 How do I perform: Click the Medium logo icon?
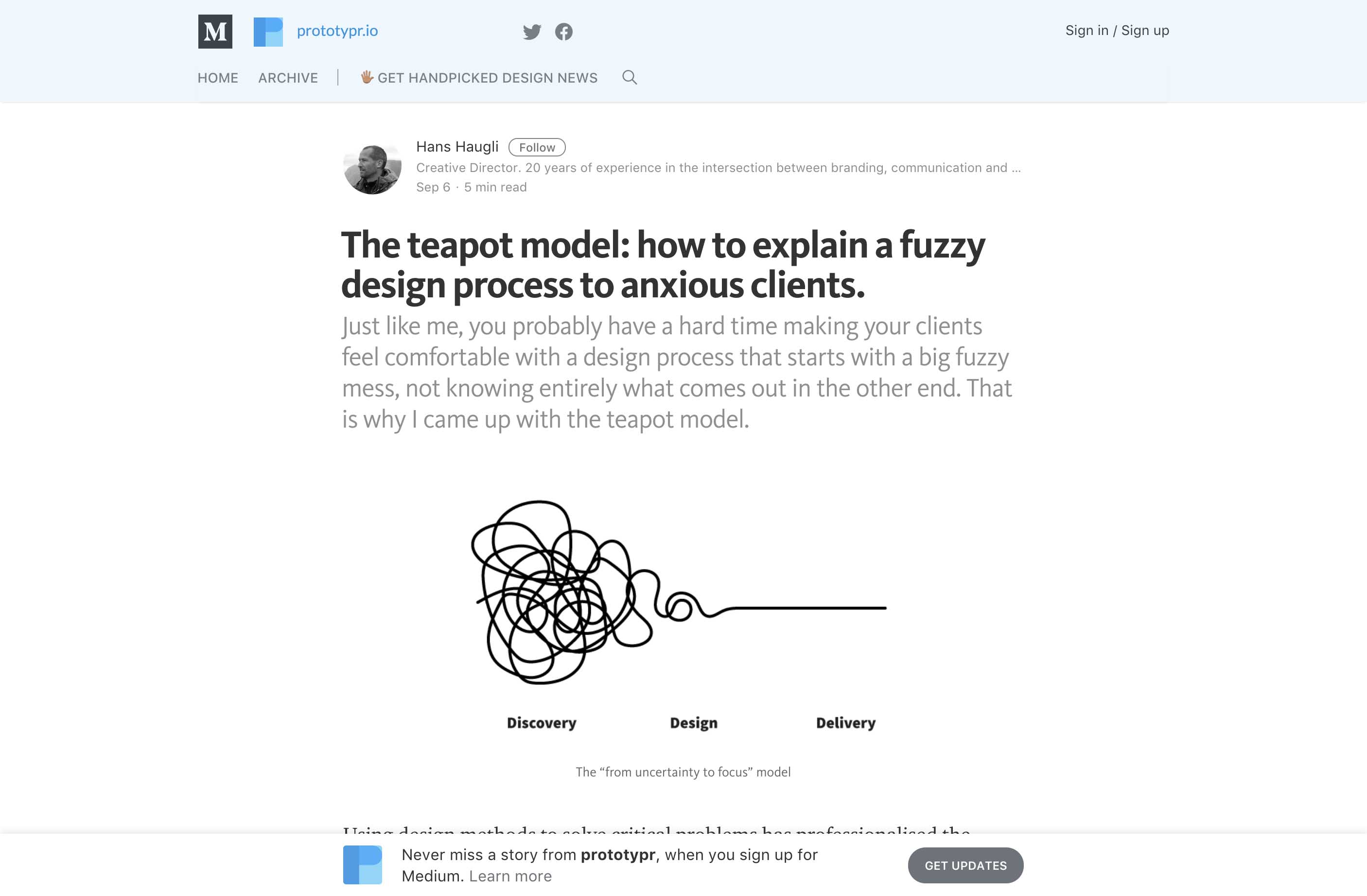tap(215, 32)
